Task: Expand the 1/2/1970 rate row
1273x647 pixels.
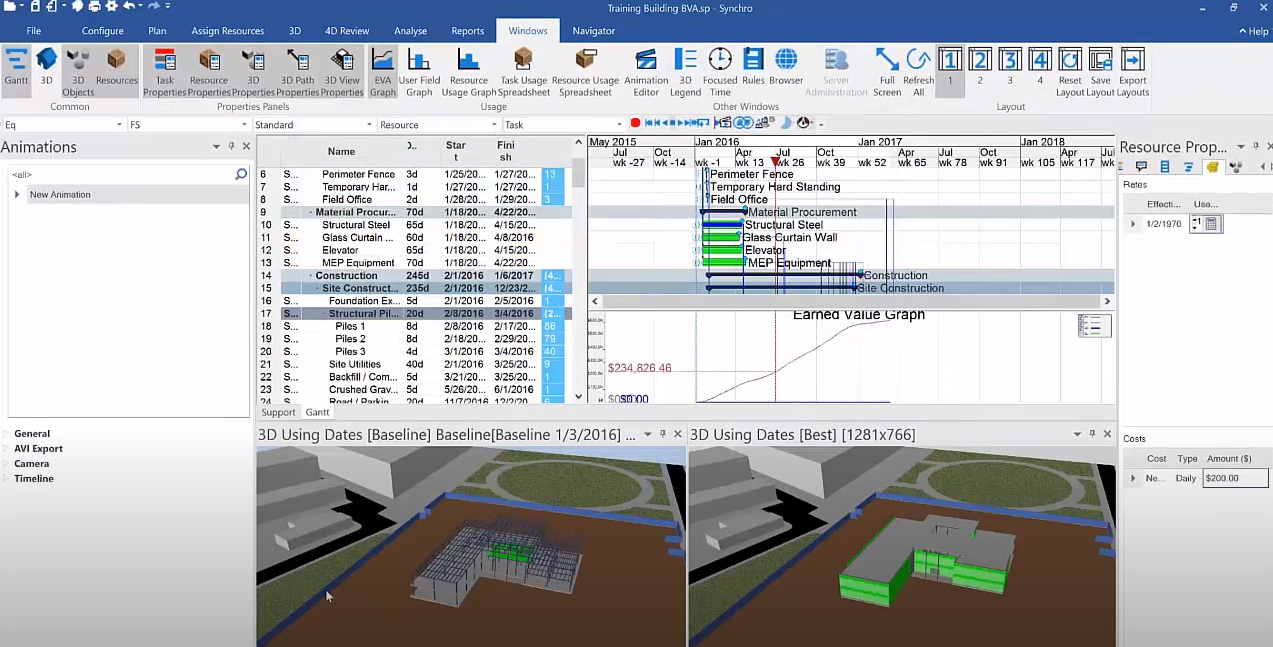Action: click(x=1133, y=224)
